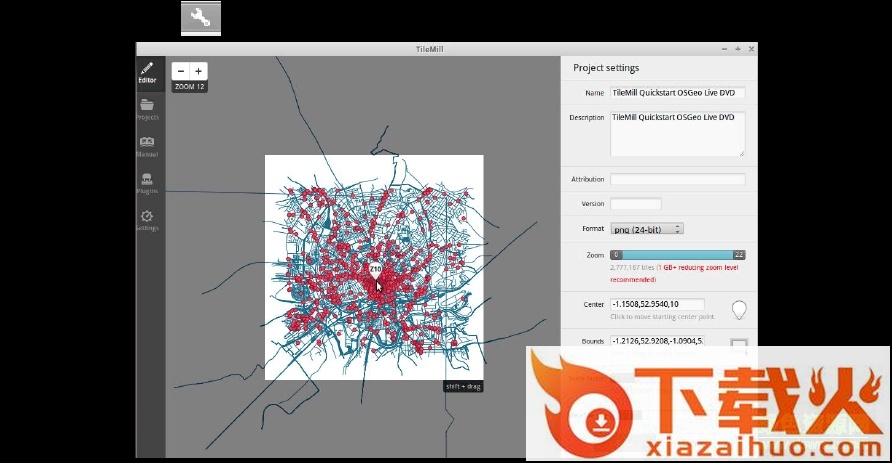Screen dimensions: 892x463
Task: Minimize the TileMill window
Action: [x=724, y=49]
